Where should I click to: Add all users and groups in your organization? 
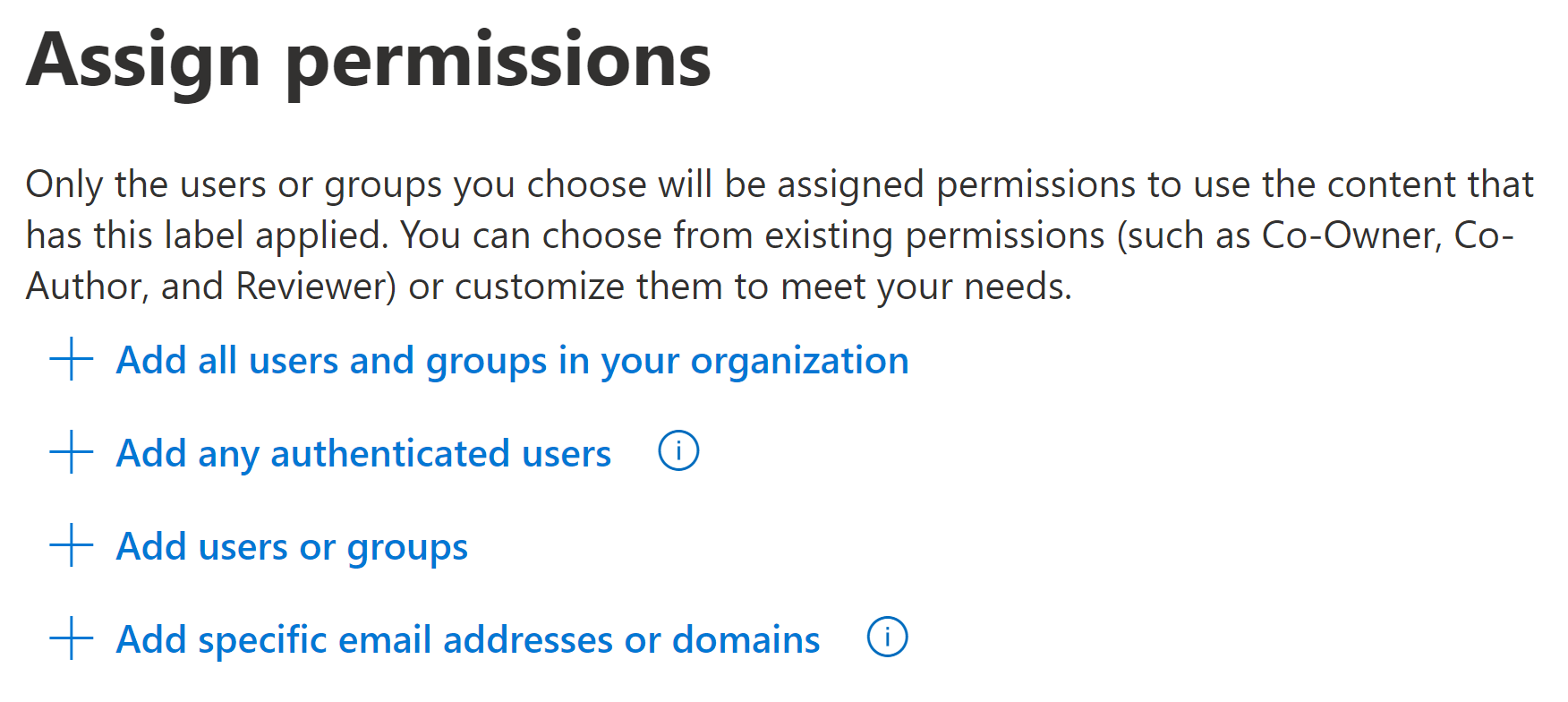pos(512,361)
